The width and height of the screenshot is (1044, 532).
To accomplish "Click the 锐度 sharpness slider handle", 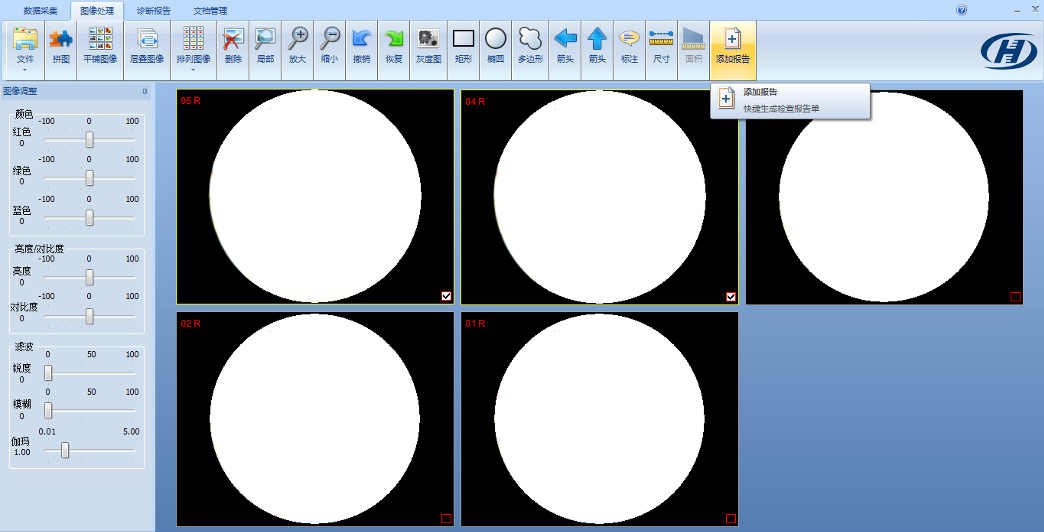I will click(48, 373).
